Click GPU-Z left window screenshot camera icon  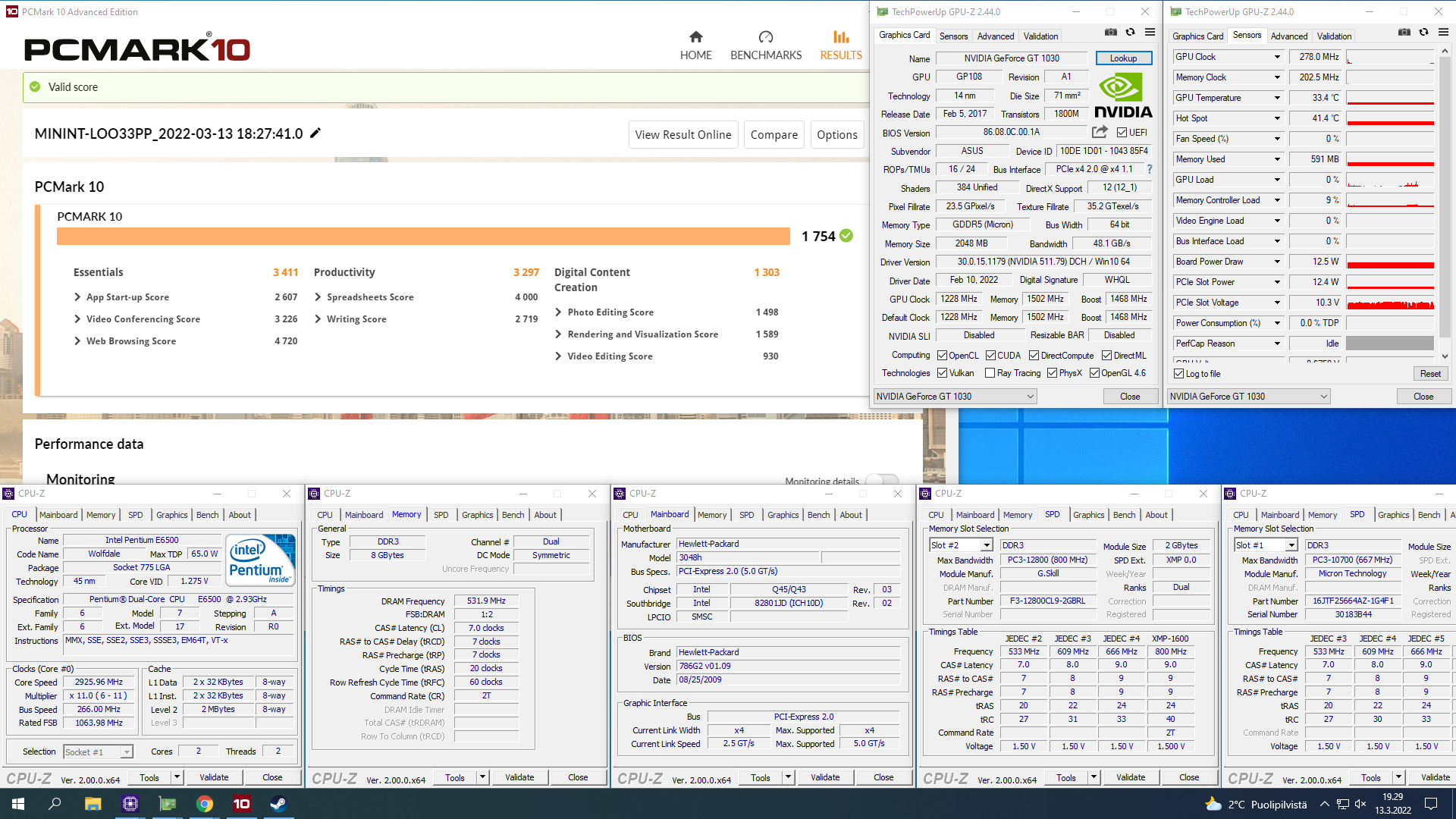point(1110,33)
